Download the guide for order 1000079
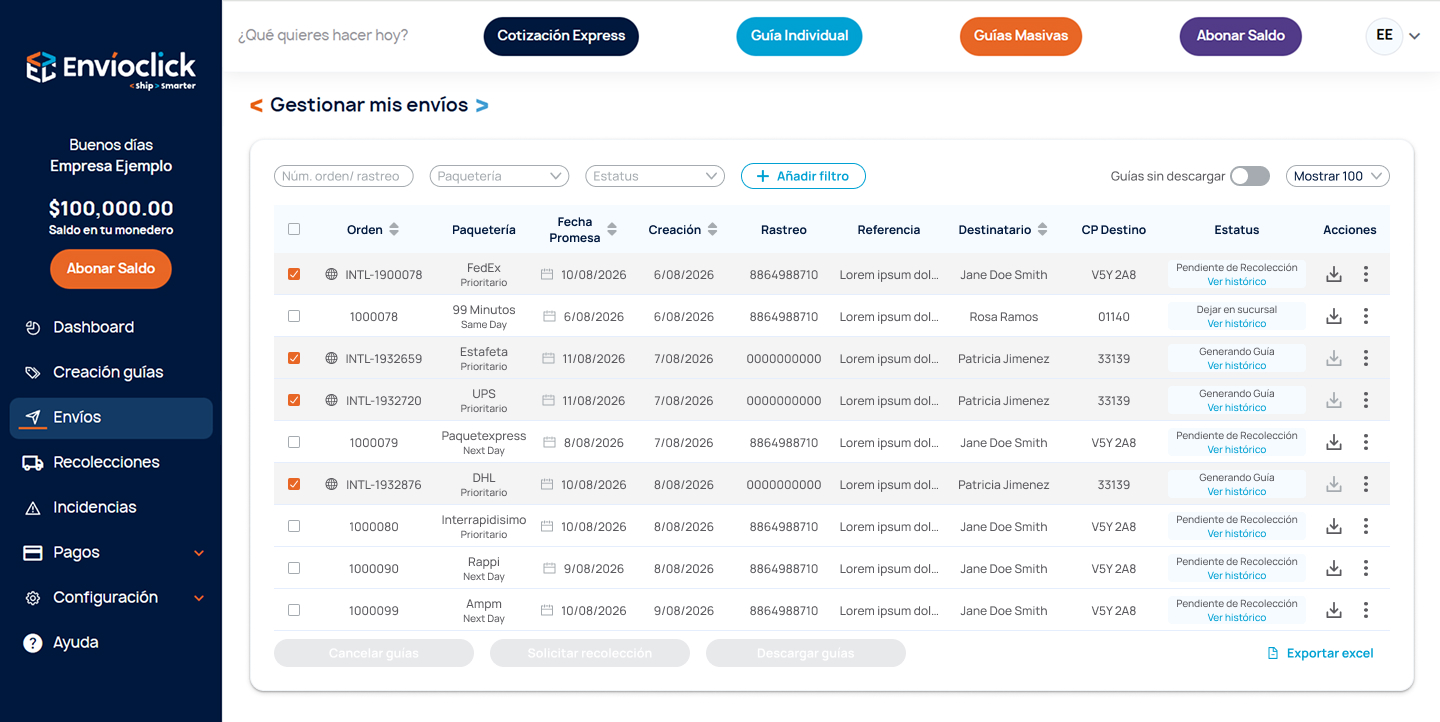Screen dimensions: 1440x722 point(1333,442)
